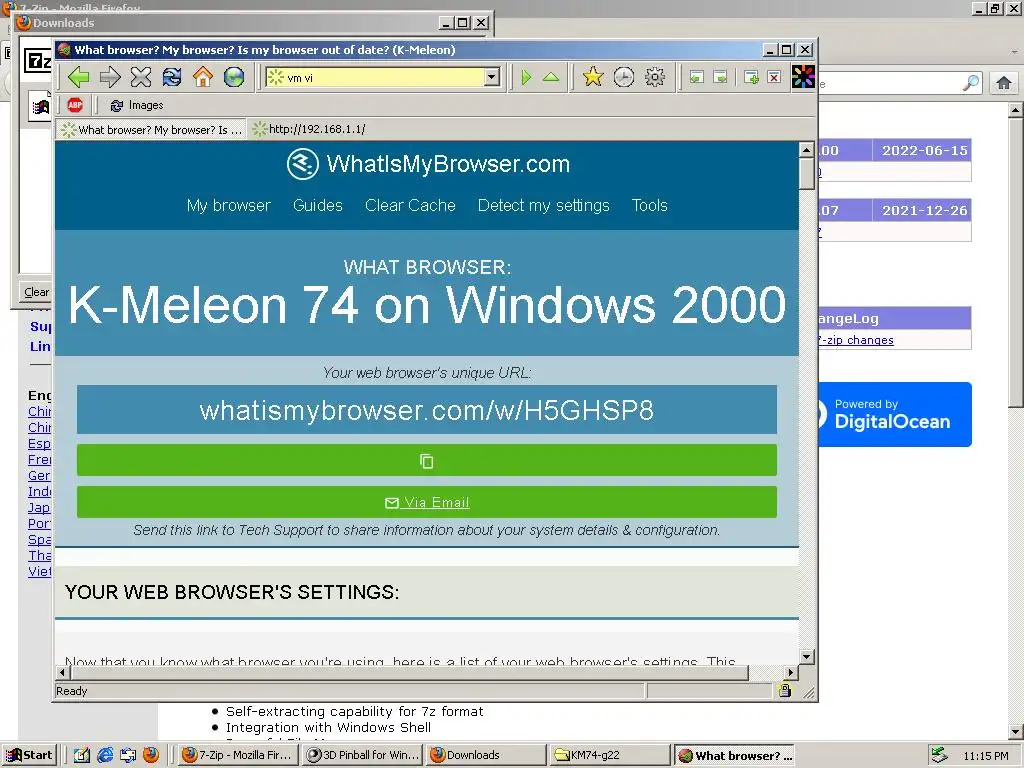This screenshot has width=1024, height=768.
Task: Click the green copy-link button
Action: 426,460
